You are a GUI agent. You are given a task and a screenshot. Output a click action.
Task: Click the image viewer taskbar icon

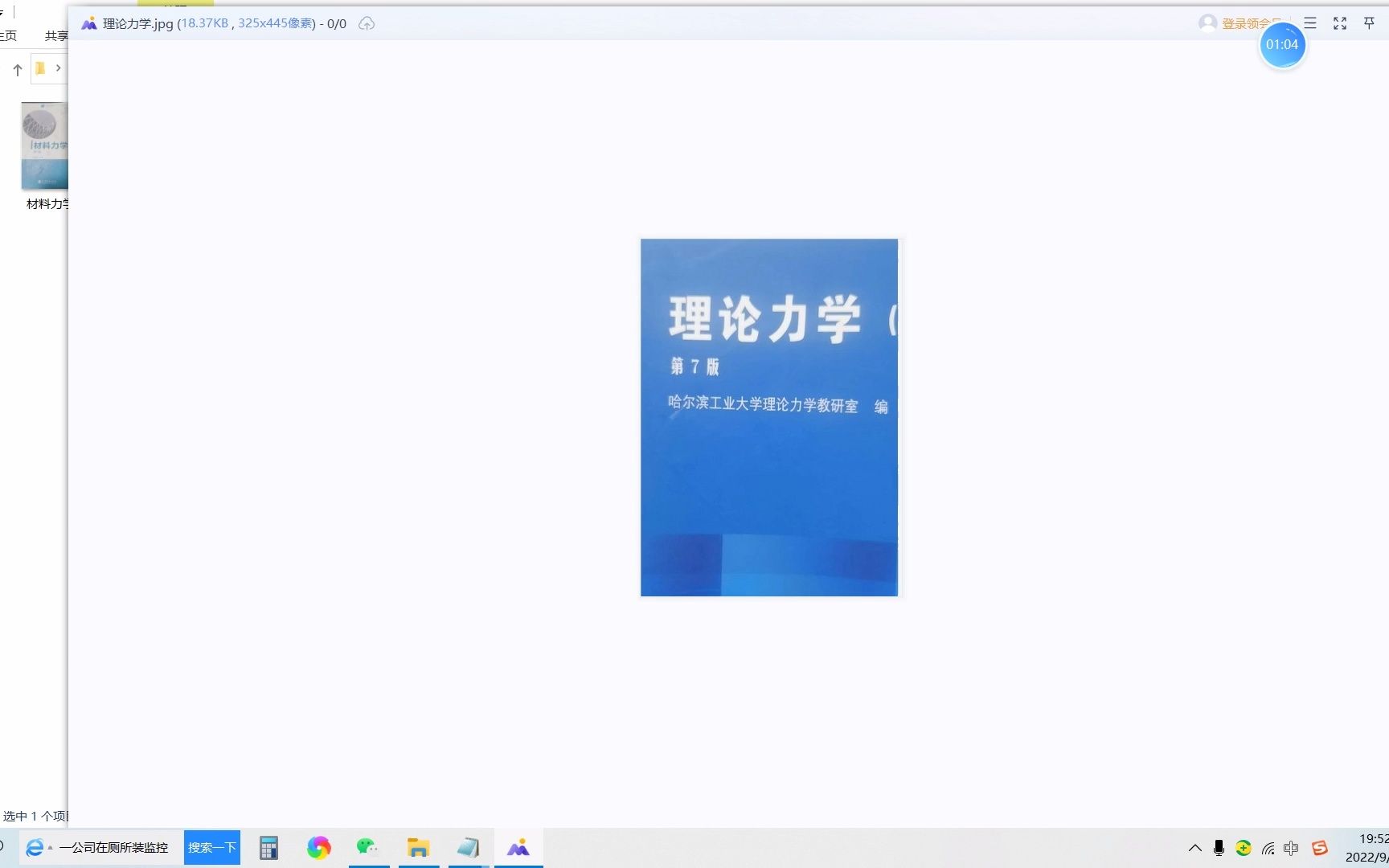(x=518, y=848)
